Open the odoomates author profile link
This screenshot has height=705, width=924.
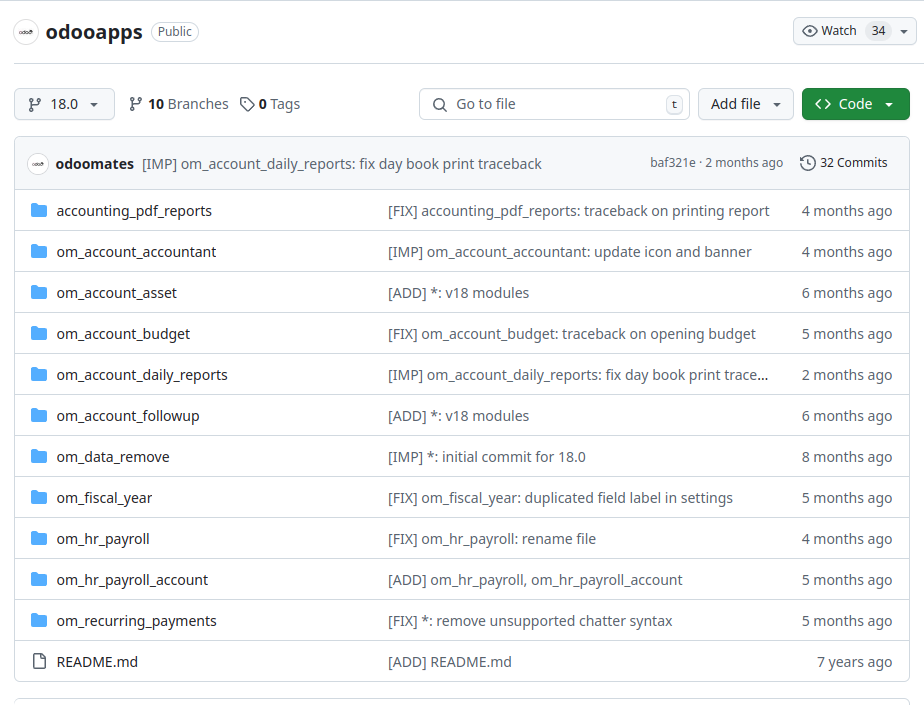point(94,164)
